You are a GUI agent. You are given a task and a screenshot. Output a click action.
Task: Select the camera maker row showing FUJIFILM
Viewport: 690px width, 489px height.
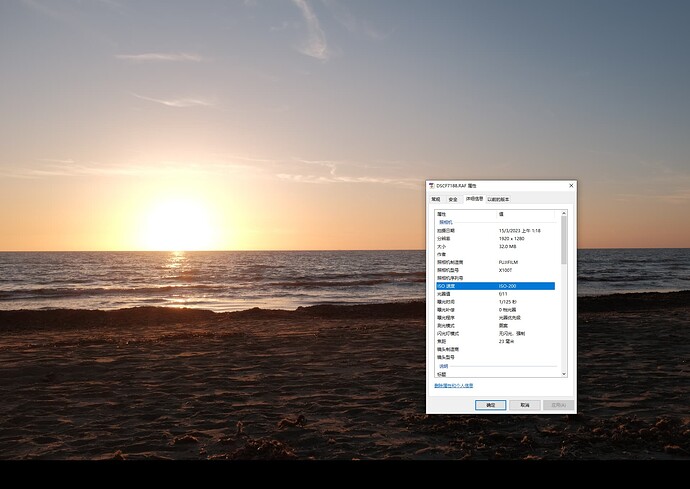[495, 262]
